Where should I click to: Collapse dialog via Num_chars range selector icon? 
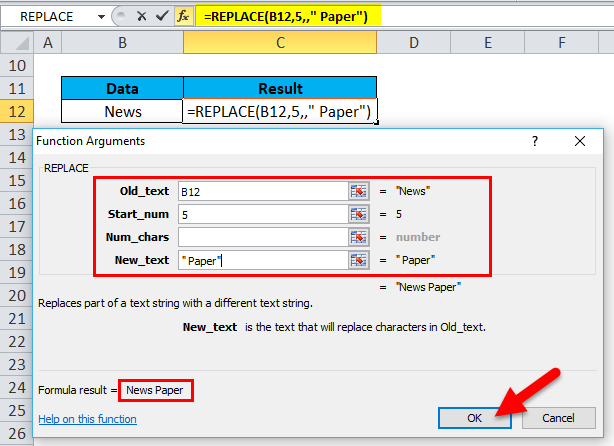point(359,237)
